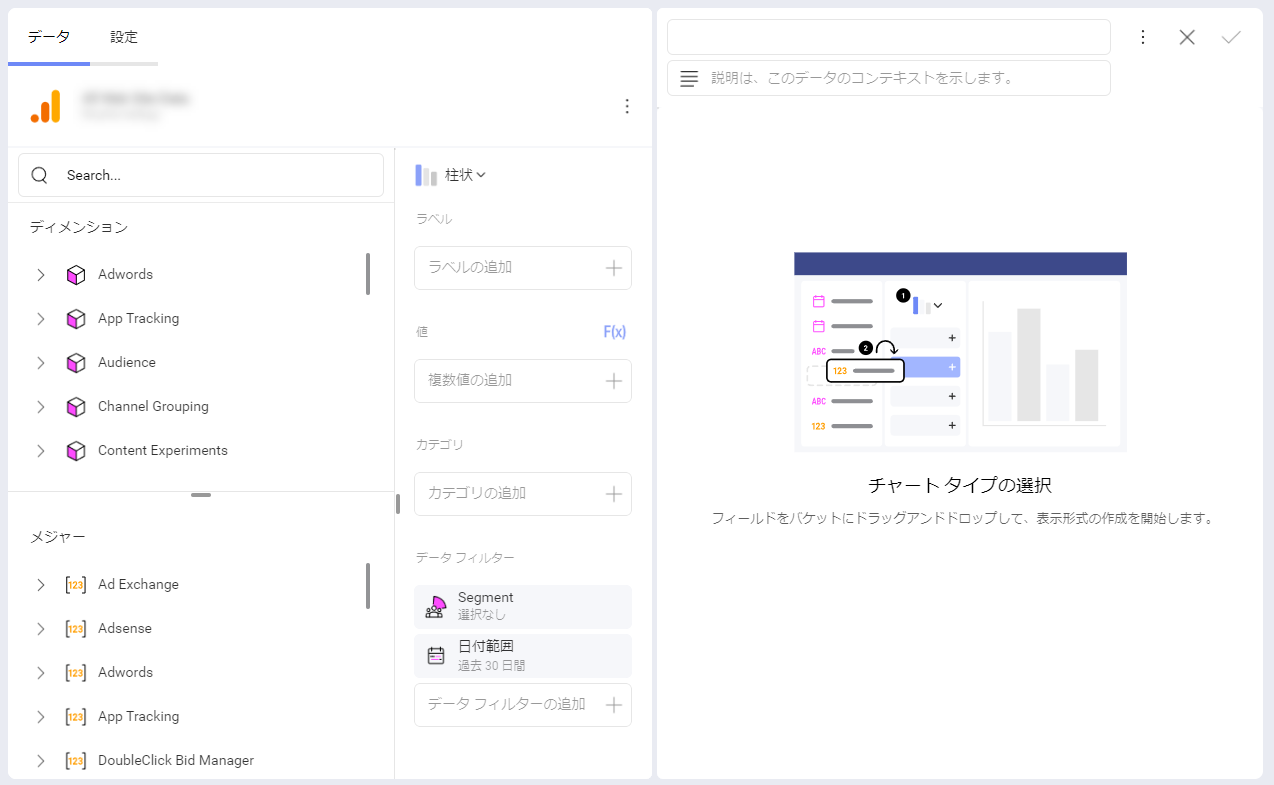Open the F(x) calculated field option

point(615,332)
